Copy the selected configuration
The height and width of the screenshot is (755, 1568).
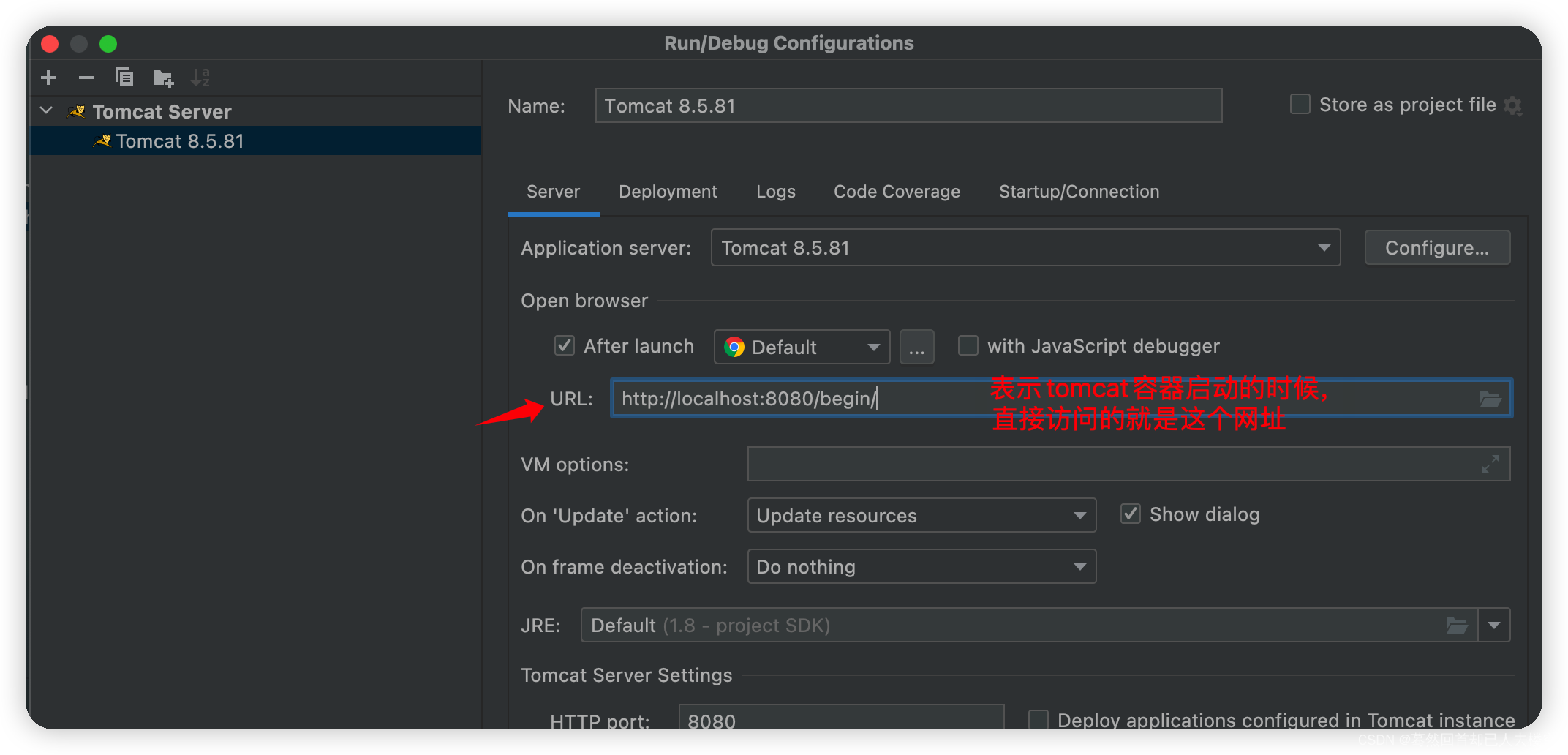(124, 78)
